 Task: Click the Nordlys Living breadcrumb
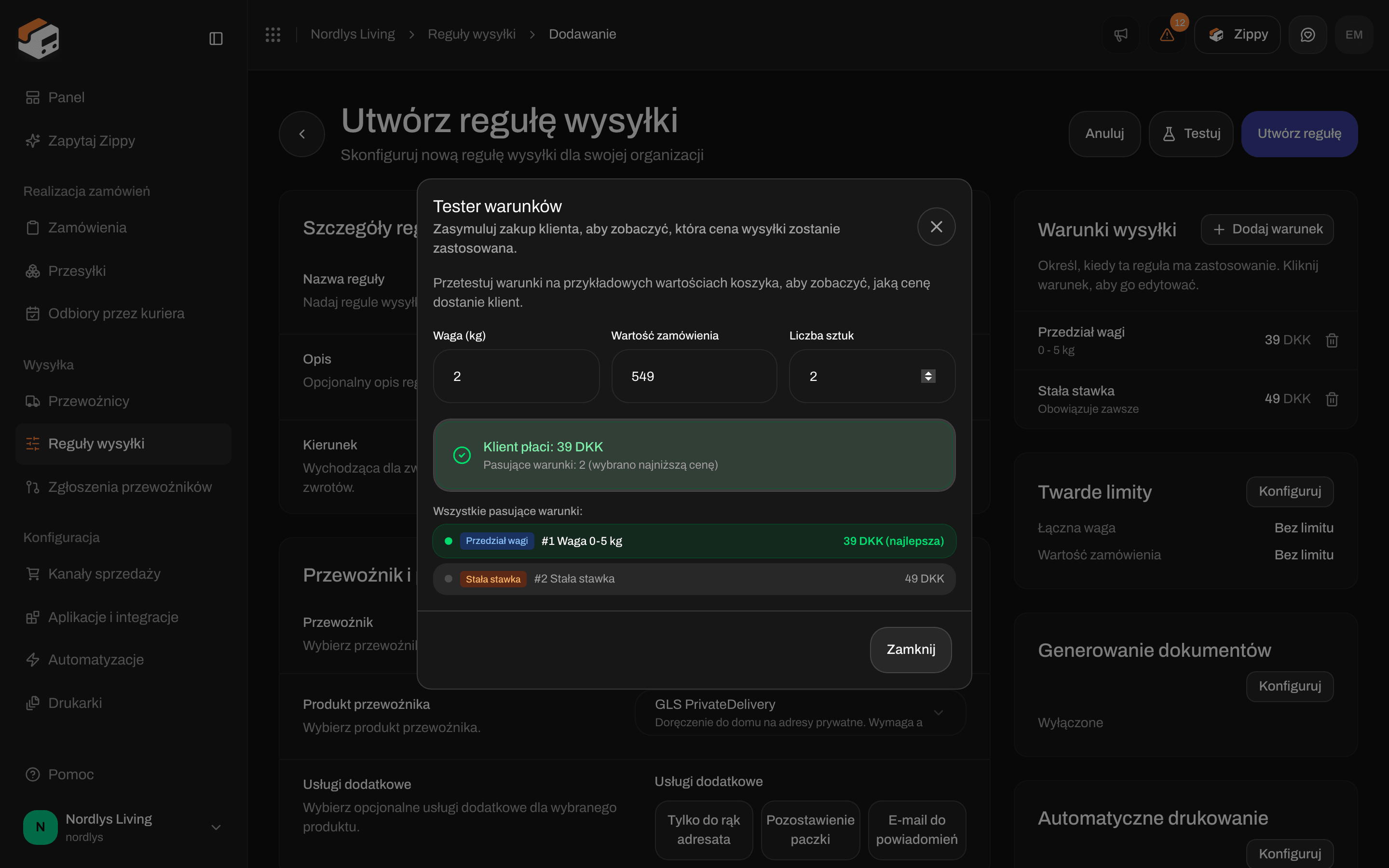353,34
